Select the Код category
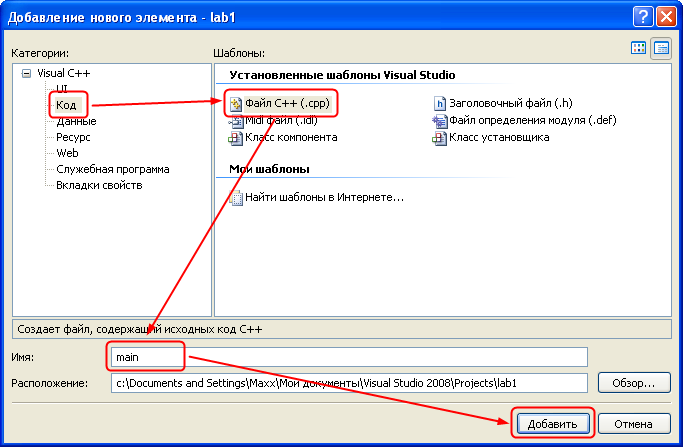The height and width of the screenshot is (447, 683). coord(66,105)
